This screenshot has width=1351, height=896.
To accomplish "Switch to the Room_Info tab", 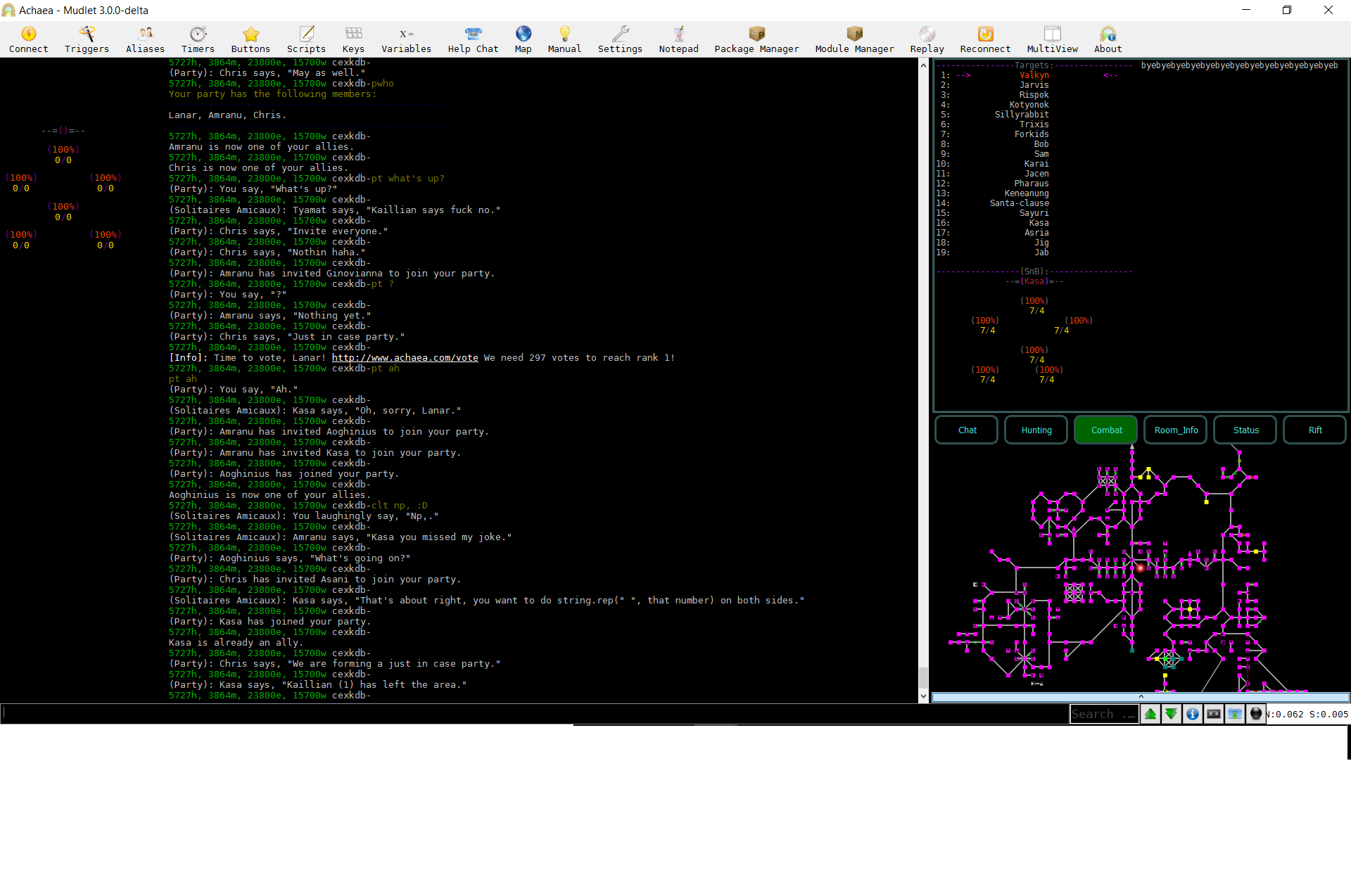I will [1176, 430].
